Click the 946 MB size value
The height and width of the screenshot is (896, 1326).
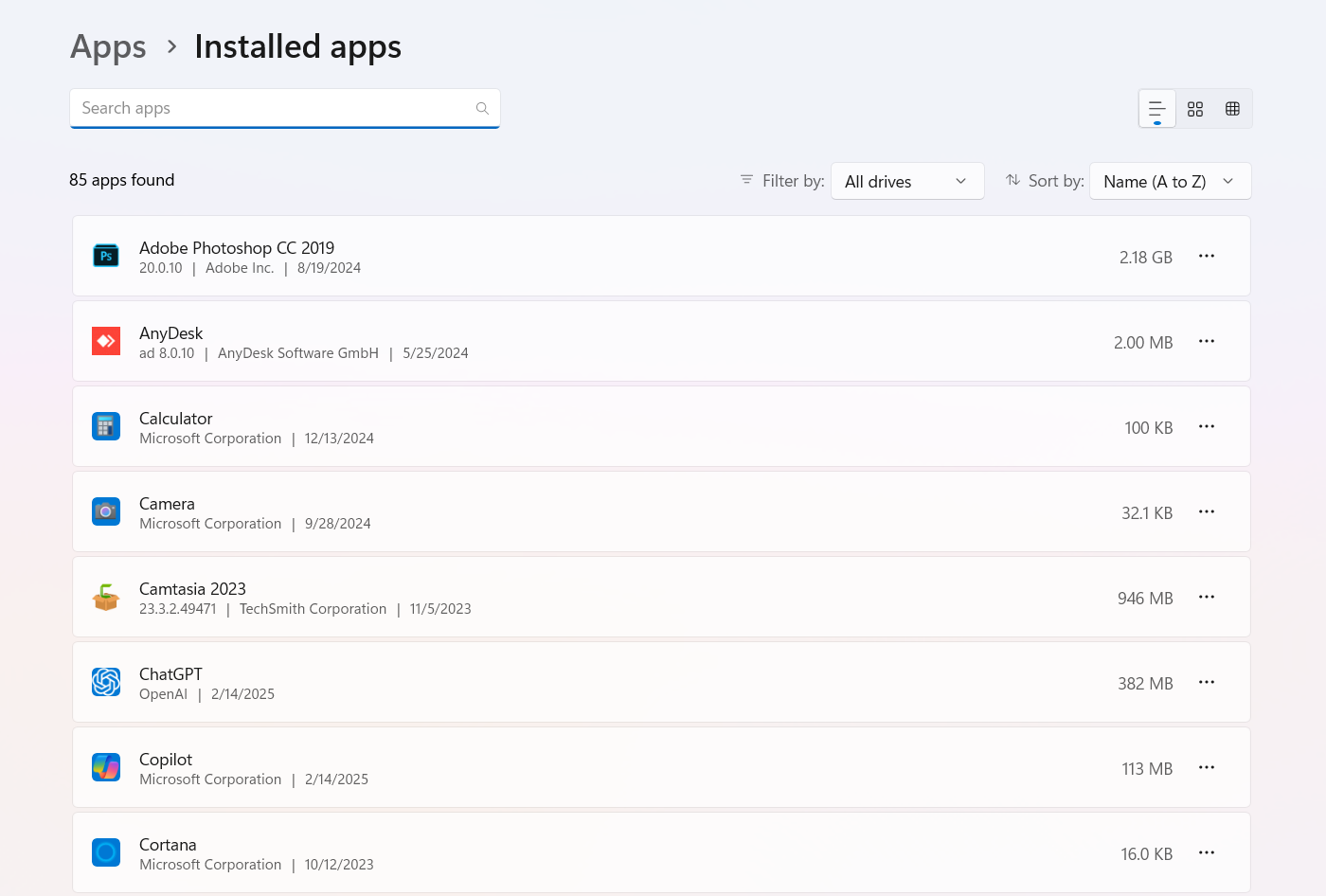point(1145,599)
